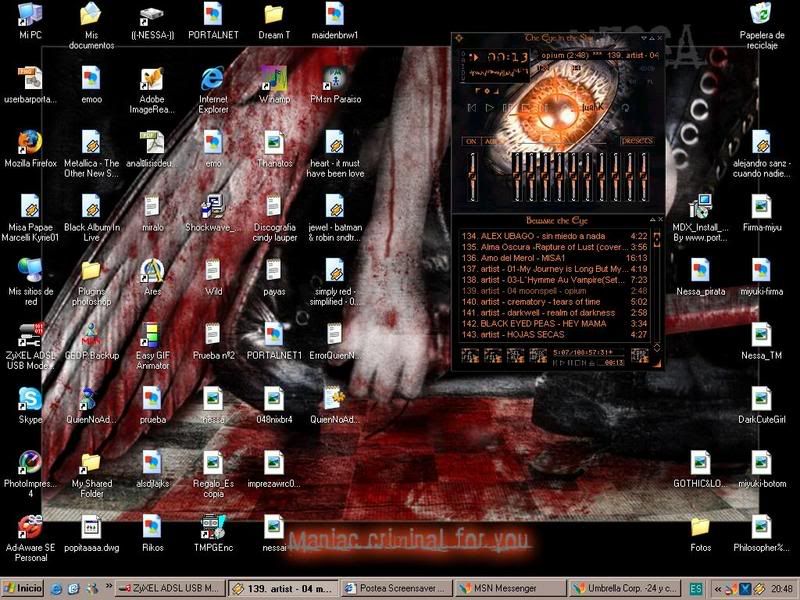Expand Quick Launch overflow chevron

(x=108, y=585)
